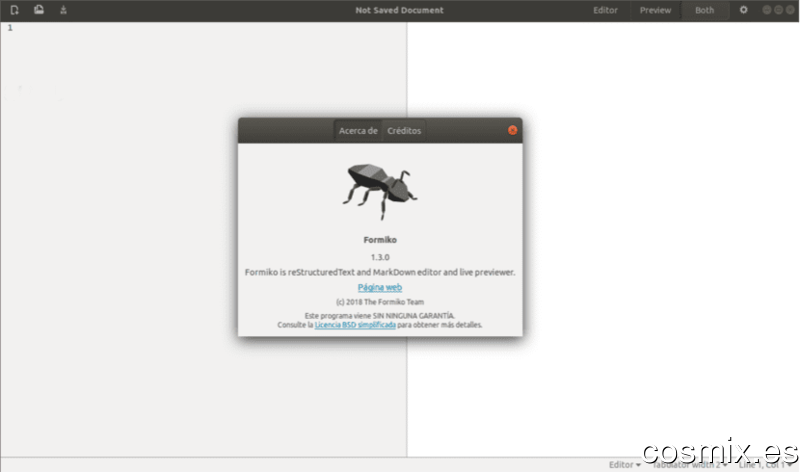Screen dimensions: 800x472
Task: Click the (c) 2018 The Formiko Team text
Action: (380, 302)
